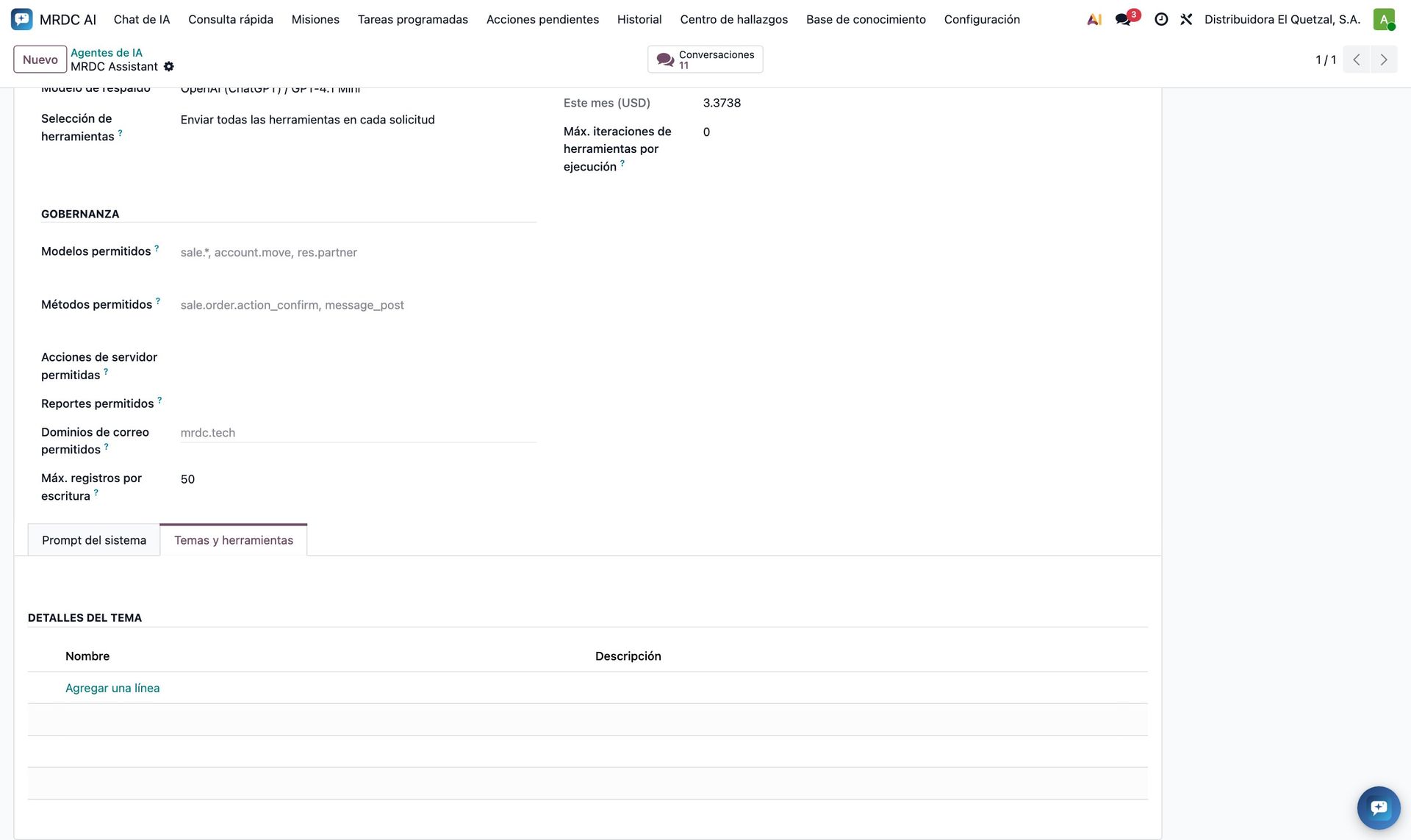Open the debug tools wrench icon
The width and height of the screenshot is (1411, 840).
pos(1186,20)
